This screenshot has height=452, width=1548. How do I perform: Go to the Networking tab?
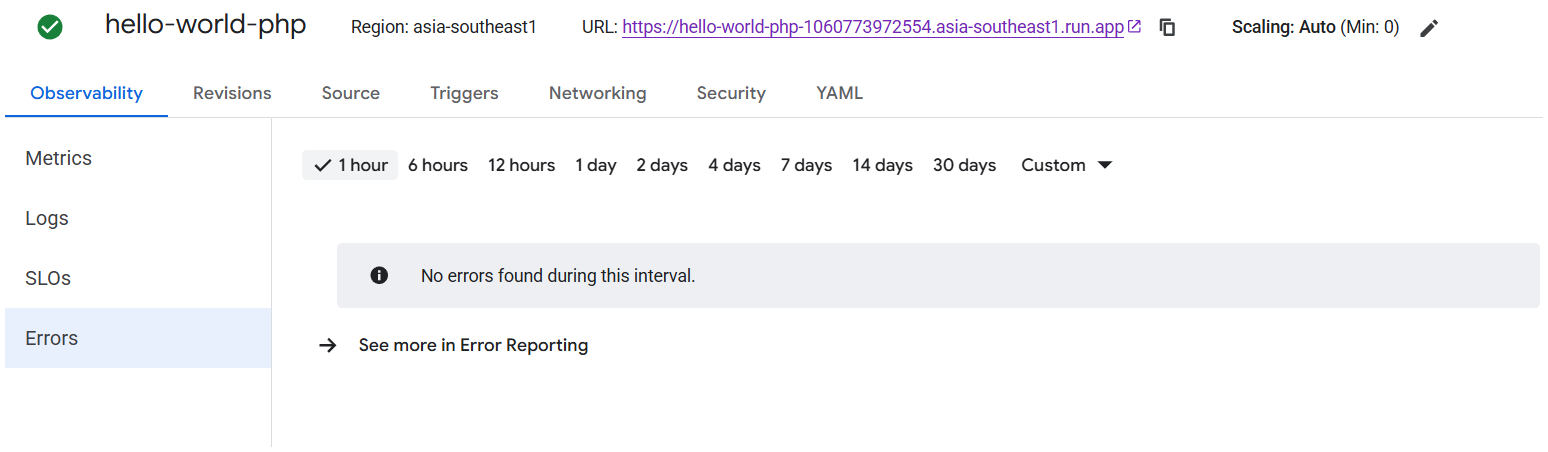(597, 93)
